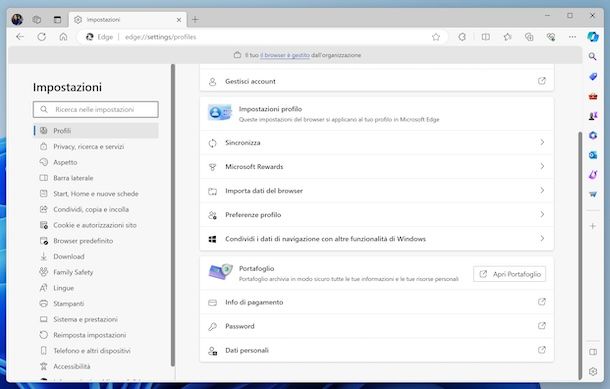Go to the Home page icon
Screen dimensions: 610x389
coord(63,37)
